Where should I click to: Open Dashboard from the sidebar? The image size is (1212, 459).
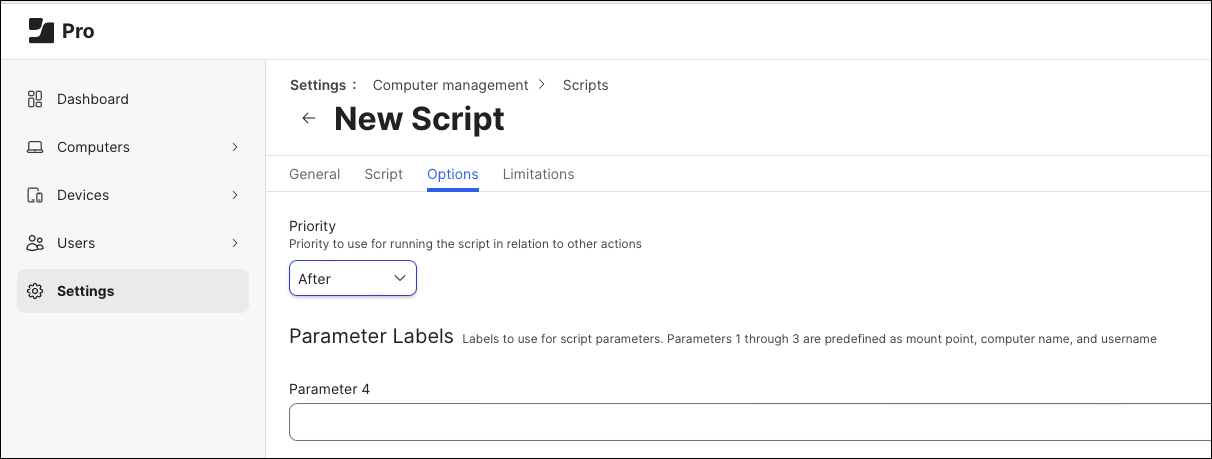point(92,99)
